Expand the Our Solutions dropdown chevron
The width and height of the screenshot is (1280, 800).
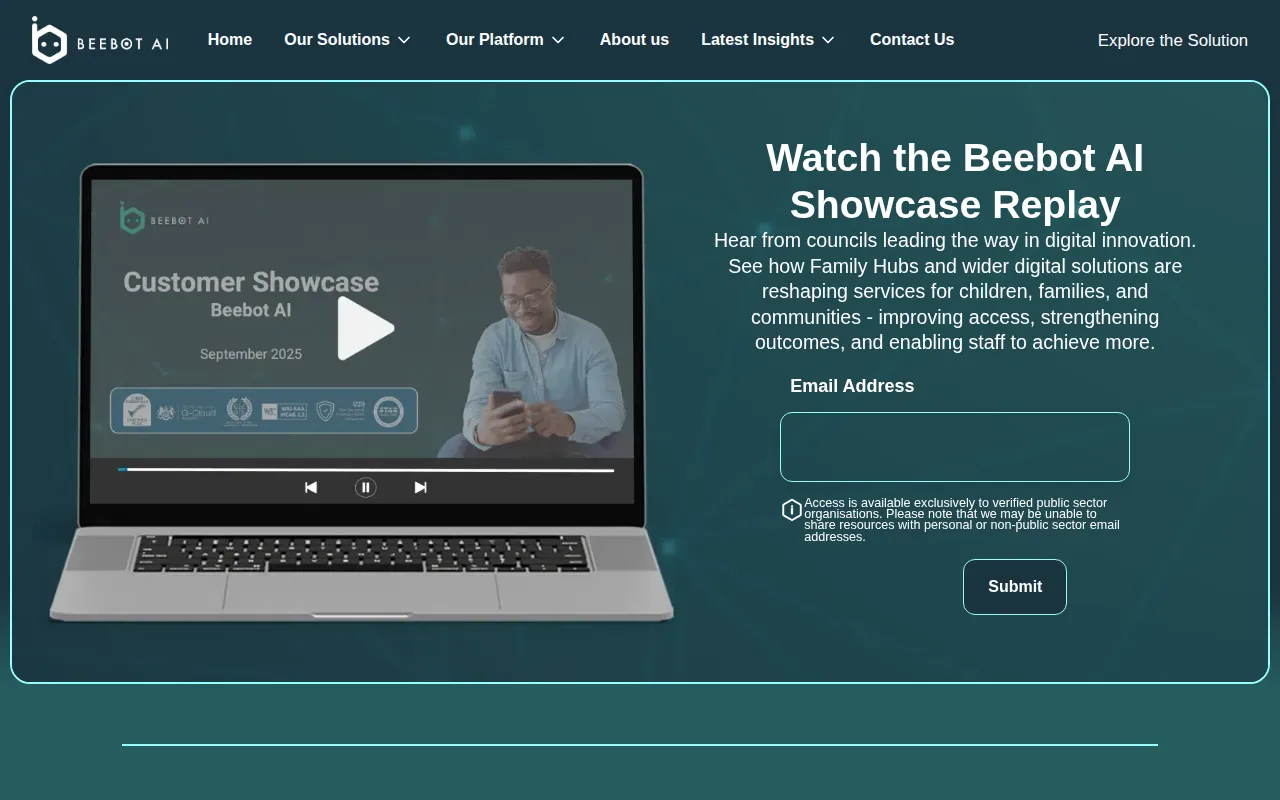404,40
